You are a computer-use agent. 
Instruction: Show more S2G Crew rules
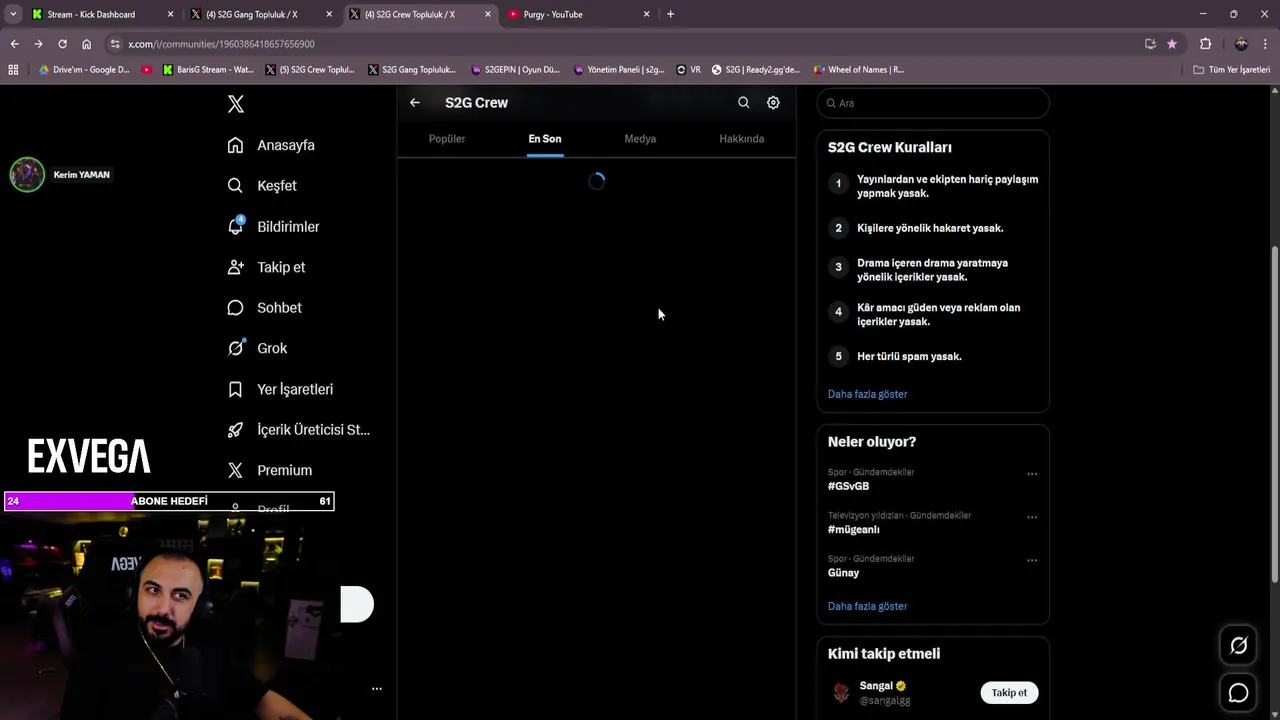click(867, 394)
